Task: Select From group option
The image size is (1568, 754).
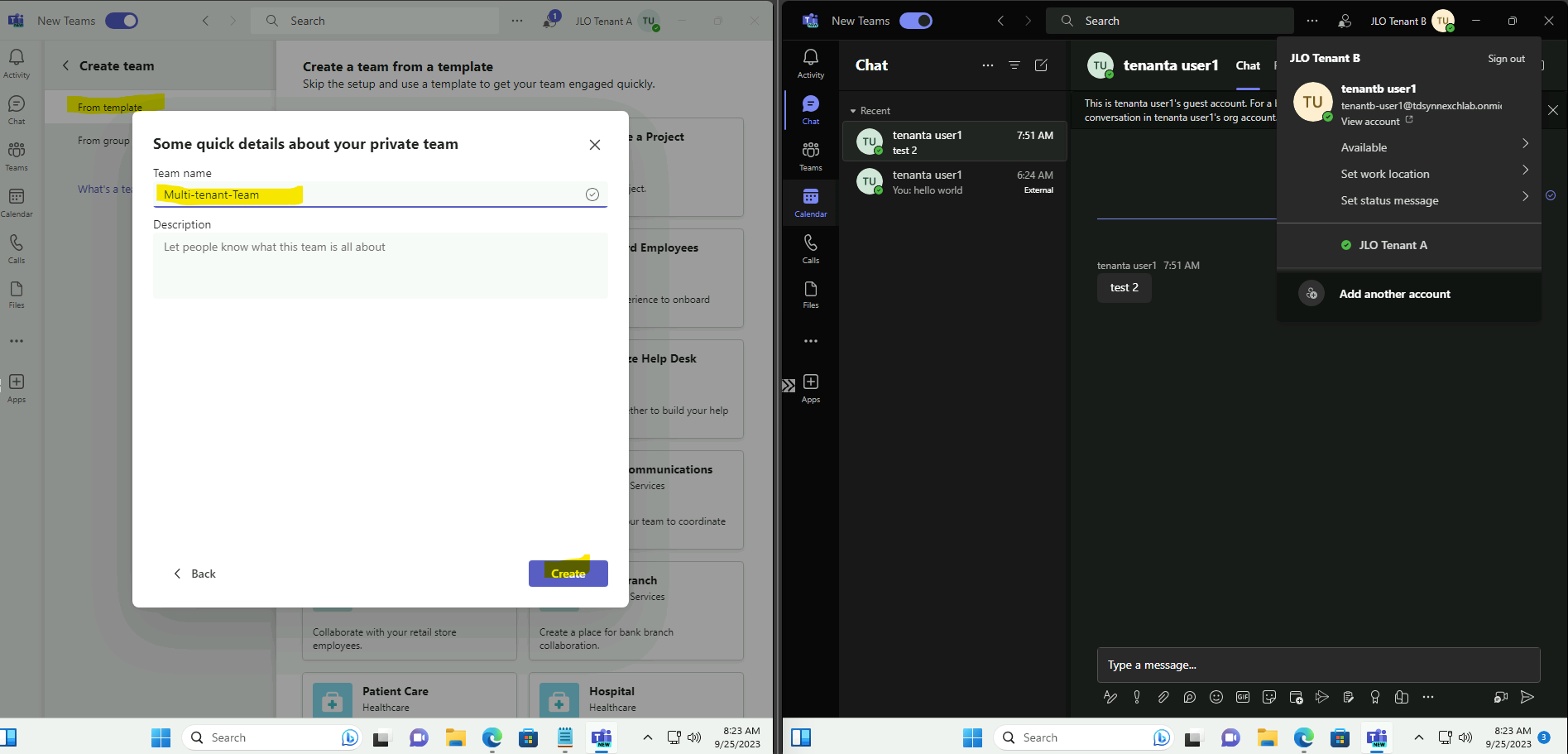Action: 103,141
